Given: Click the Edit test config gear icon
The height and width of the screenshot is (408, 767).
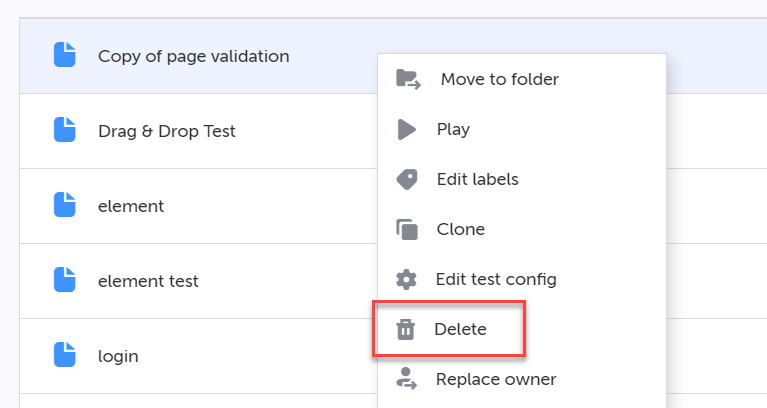Looking at the screenshot, I should pos(406,279).
